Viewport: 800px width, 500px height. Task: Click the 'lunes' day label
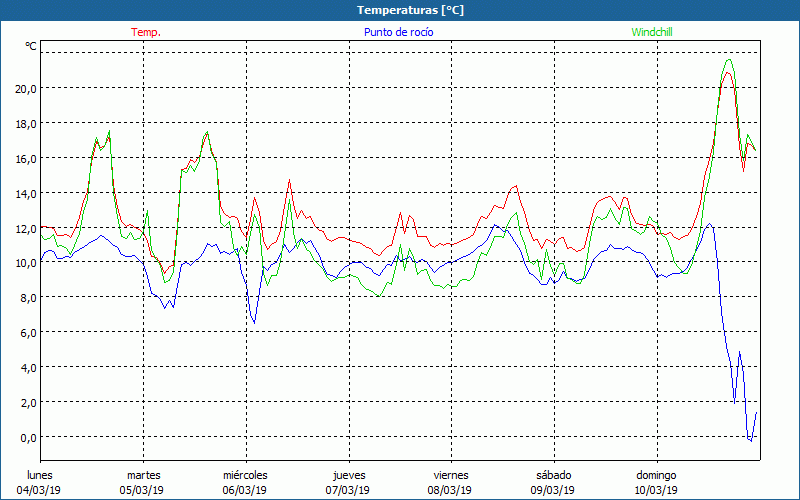(40, 475)
